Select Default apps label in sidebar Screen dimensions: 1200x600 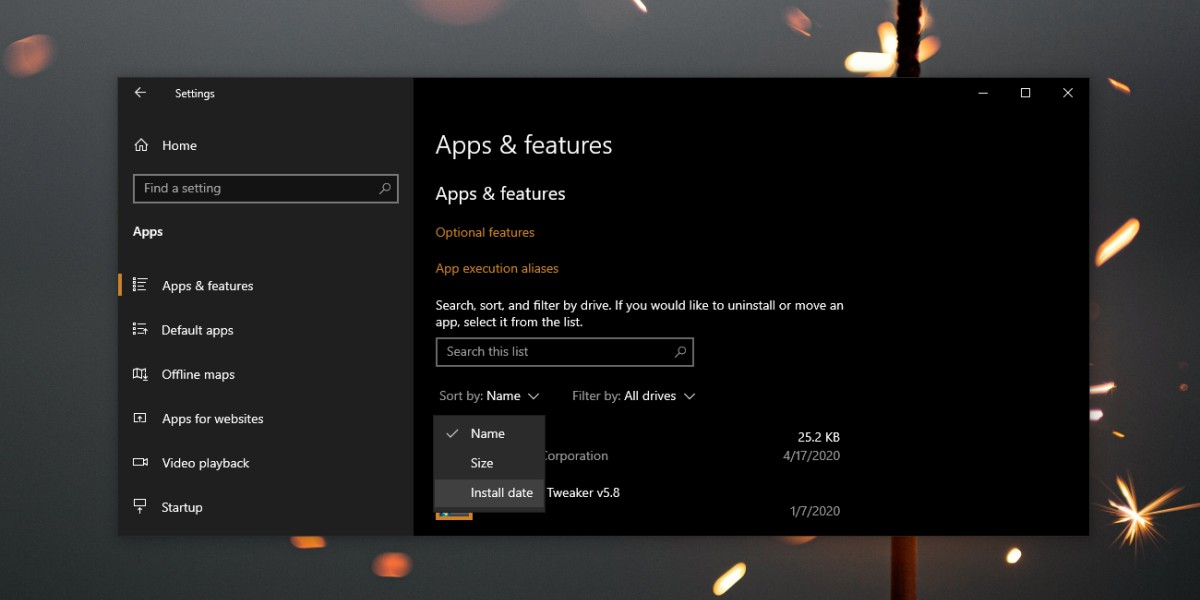(x=197, y=330)
